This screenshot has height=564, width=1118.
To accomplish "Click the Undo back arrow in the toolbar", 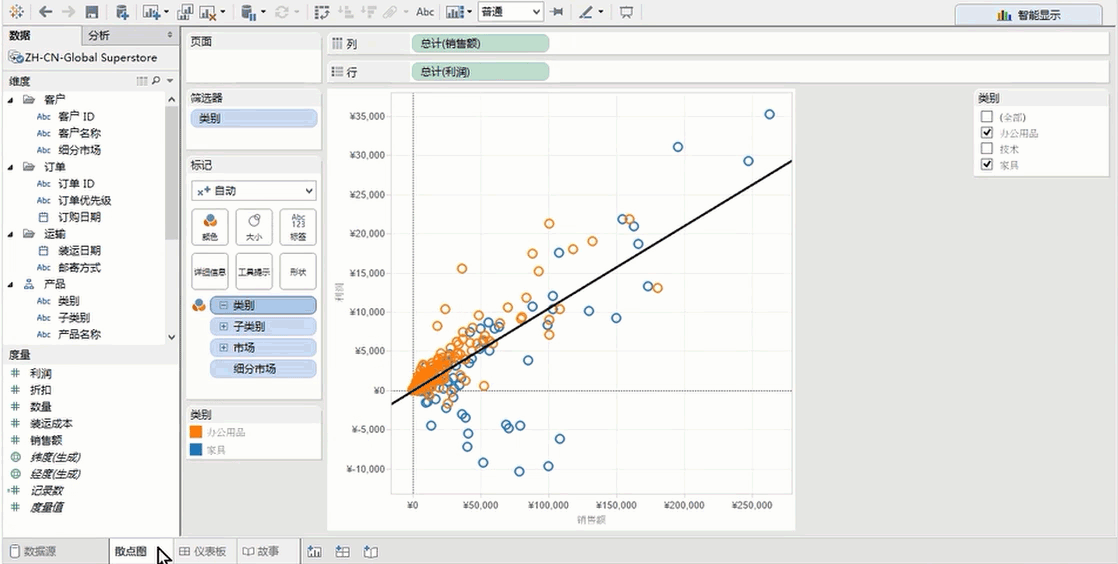I will (x=46, y=13).
